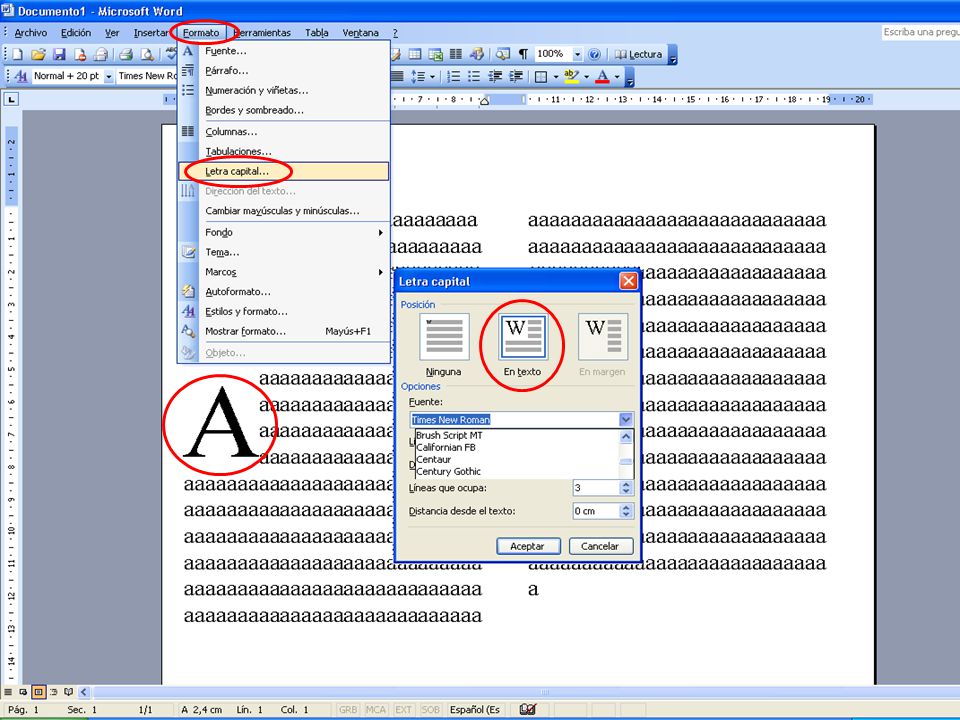The width and height of the screenshot is (960, 720).
Task: Apply the red Font Color
Action: tap(602, 77)
